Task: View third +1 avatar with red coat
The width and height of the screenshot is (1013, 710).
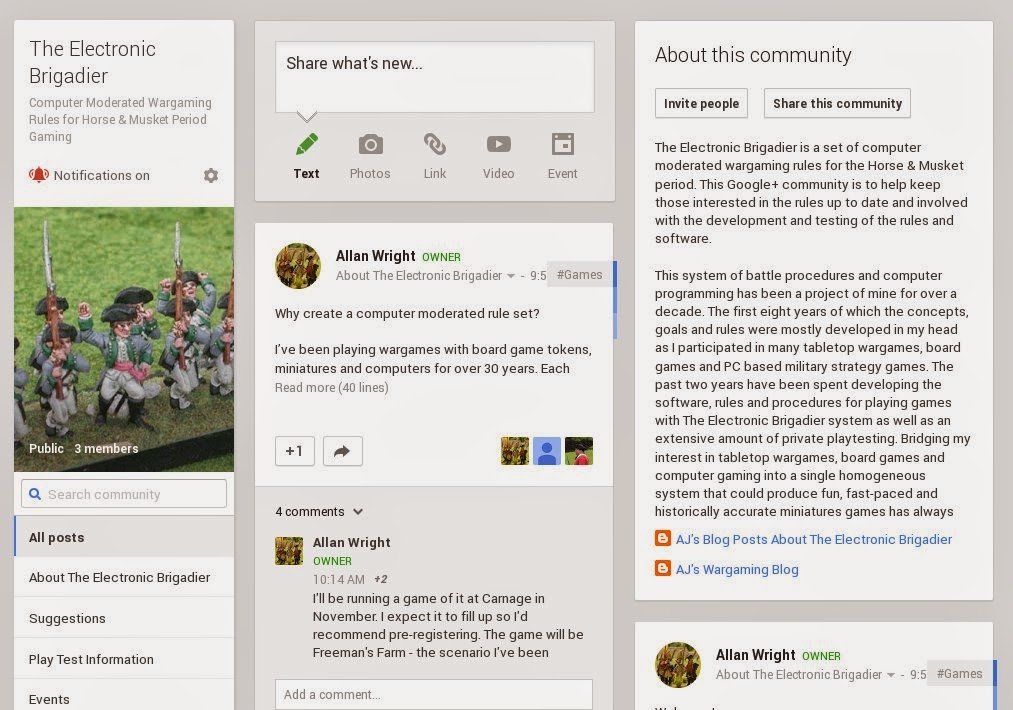Action: 579,451
